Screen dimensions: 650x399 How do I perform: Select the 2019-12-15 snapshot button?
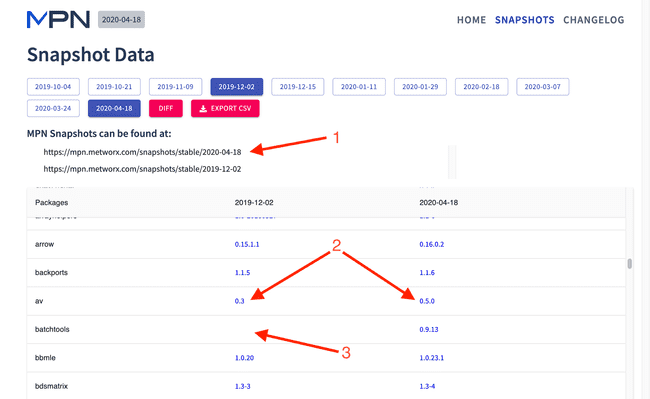pyautogui.click(x=298, y=87)
